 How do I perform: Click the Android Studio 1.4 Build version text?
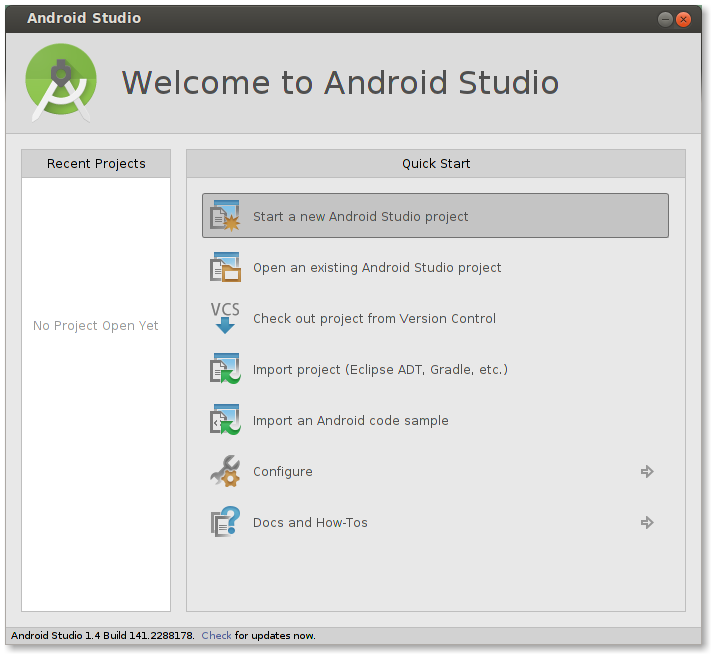(102, 635)
